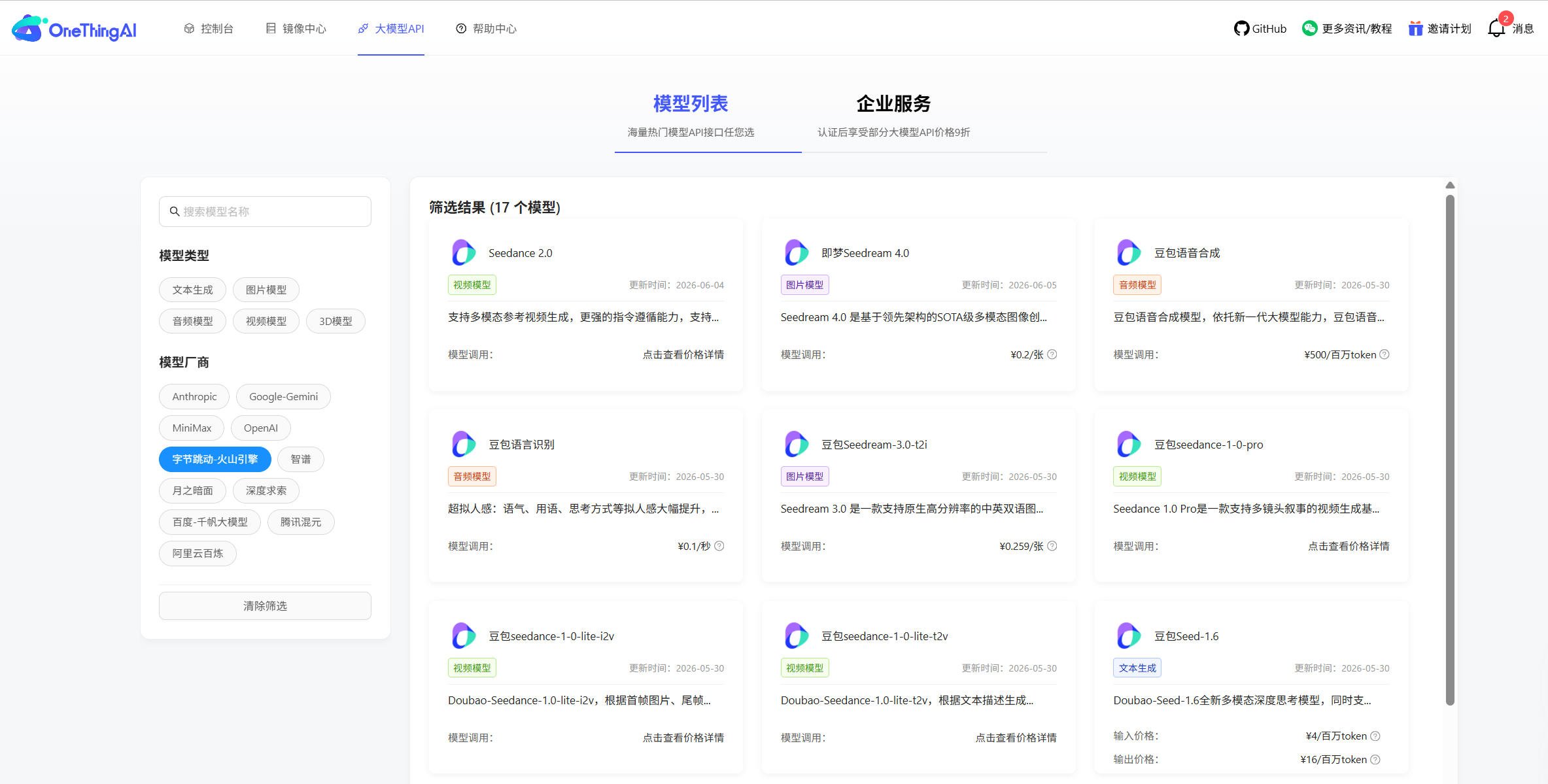Toggle the 3D模型 filter chip
The width and height of the screenshot is (1548, 784).
[335, 321]
